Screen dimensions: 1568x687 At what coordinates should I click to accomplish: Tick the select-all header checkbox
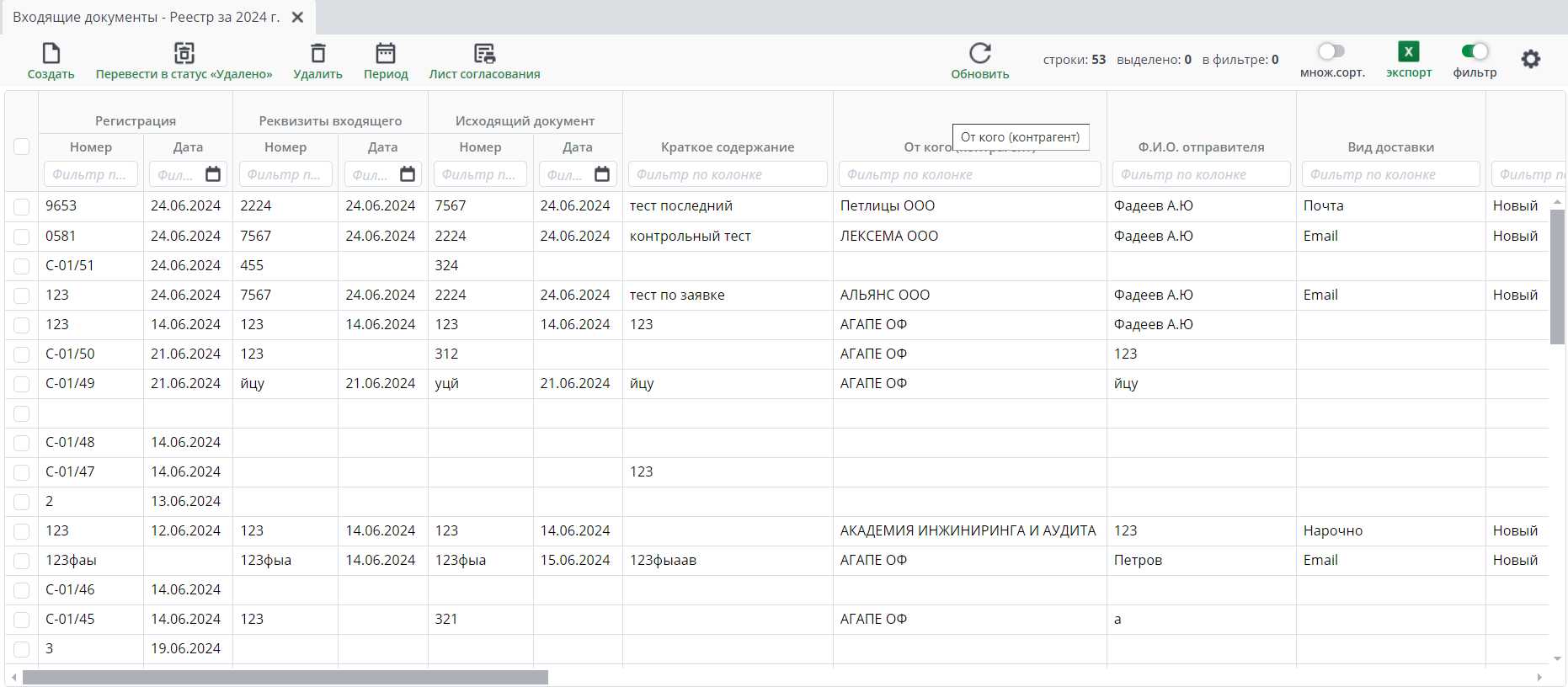[22, 146]
